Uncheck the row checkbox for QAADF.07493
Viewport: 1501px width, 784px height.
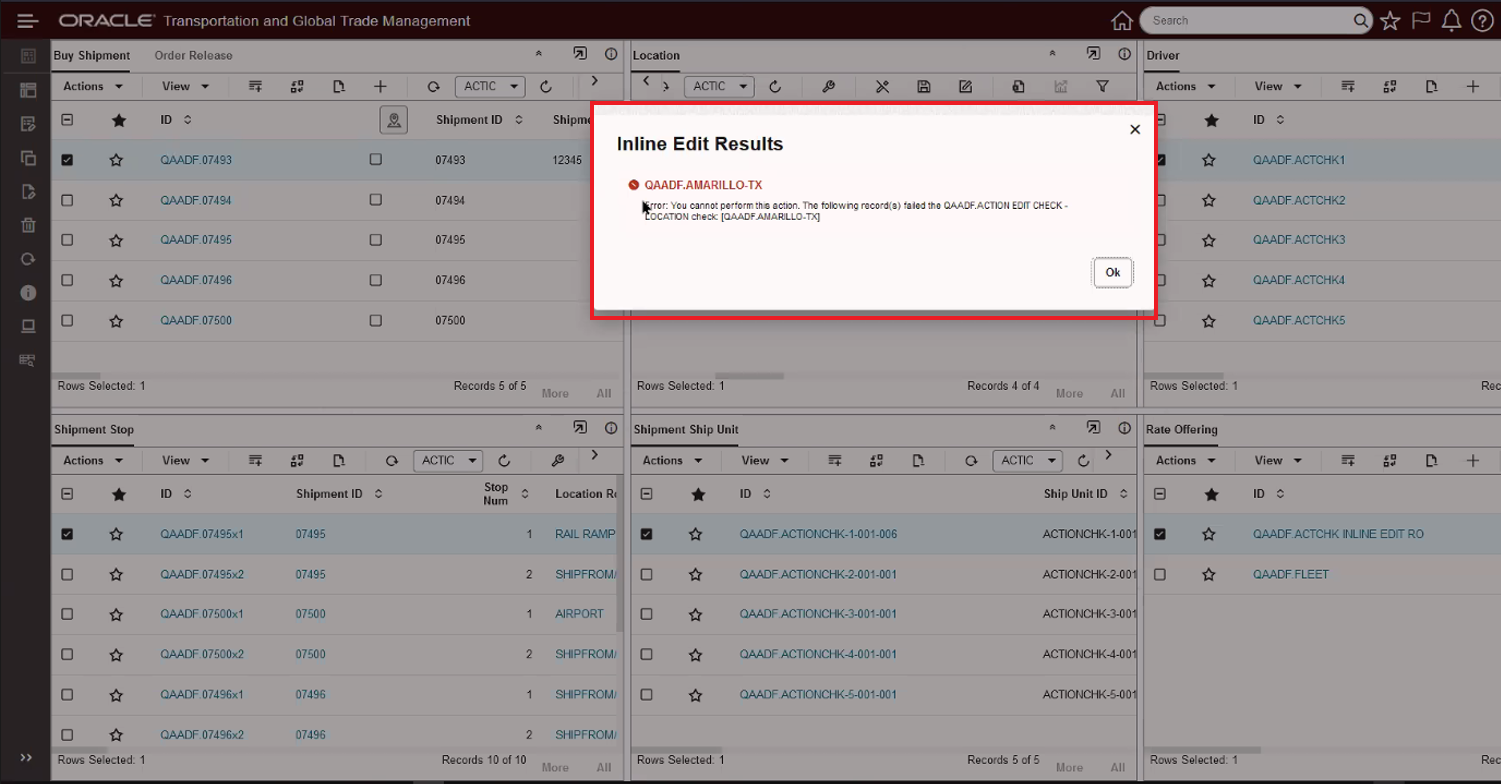click(x=67, y=160)
